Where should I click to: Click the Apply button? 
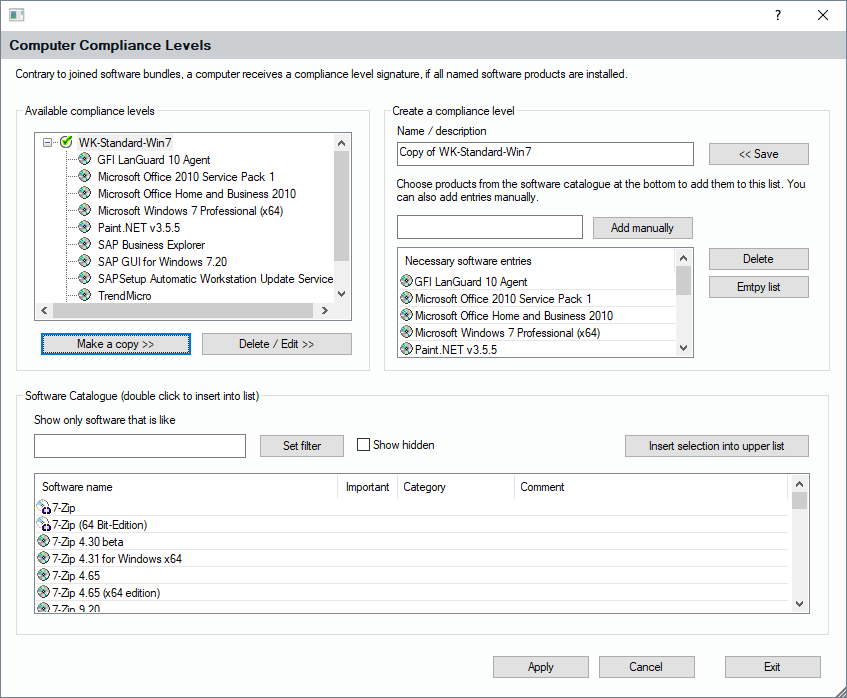point(541,667)
